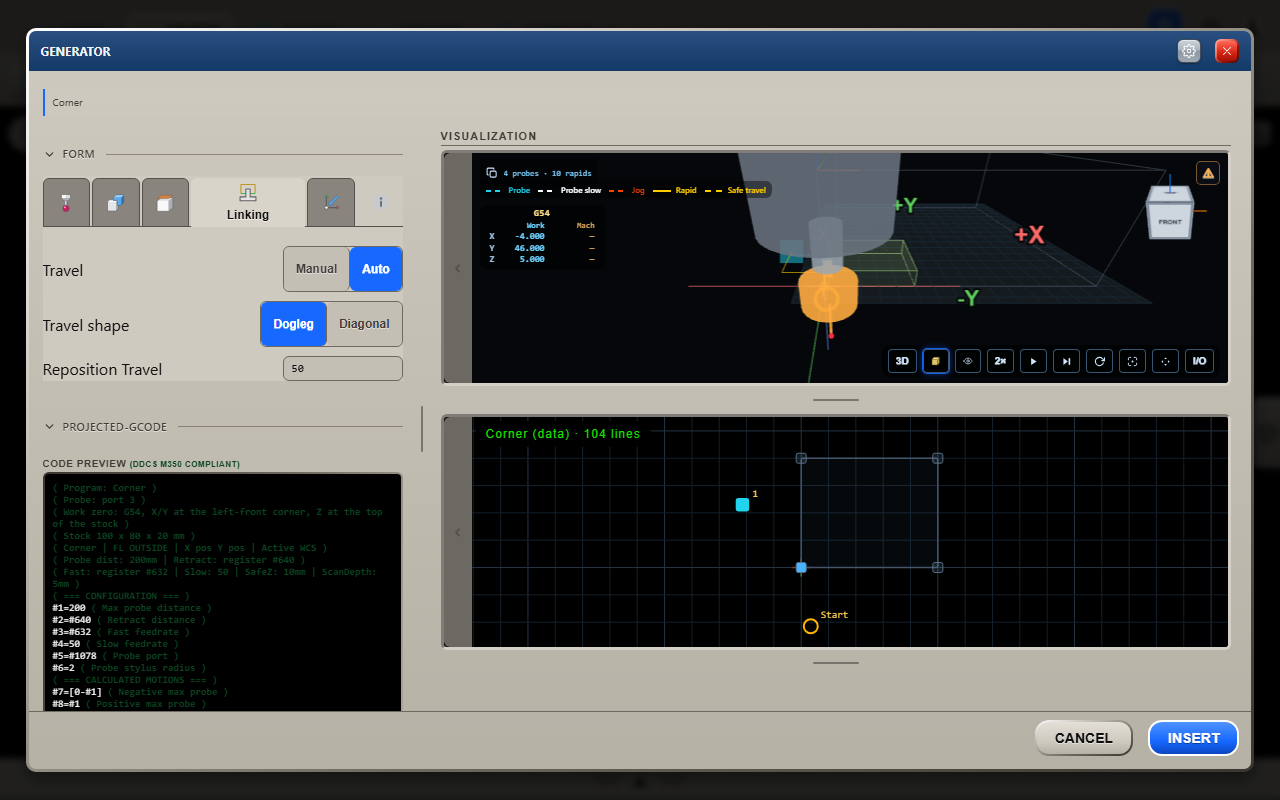The width and height of the screenshot is (1280, 800).
Task: Set Travel to Auto
Action: [376, 269]
